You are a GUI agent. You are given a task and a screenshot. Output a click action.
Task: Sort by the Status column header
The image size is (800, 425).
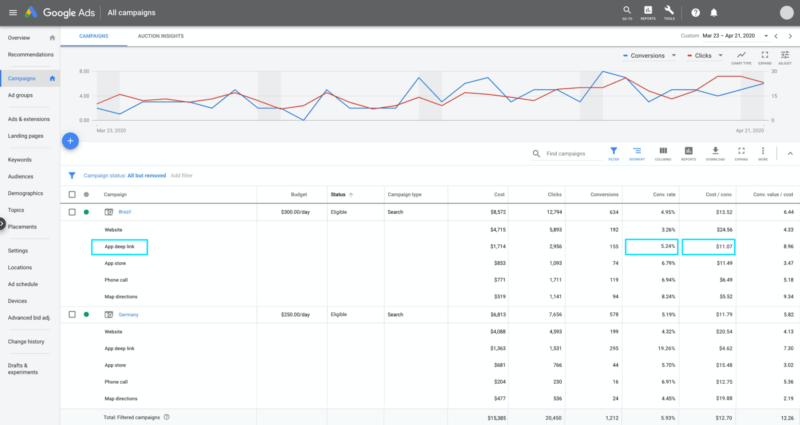(342, 194)
